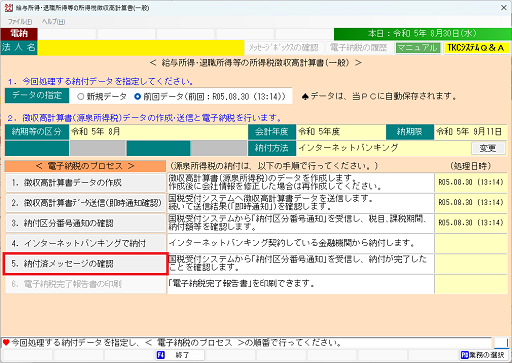Click the description of 電子納税完了報告書 printing
Screen dimensions: 512x363
[300, 284]
